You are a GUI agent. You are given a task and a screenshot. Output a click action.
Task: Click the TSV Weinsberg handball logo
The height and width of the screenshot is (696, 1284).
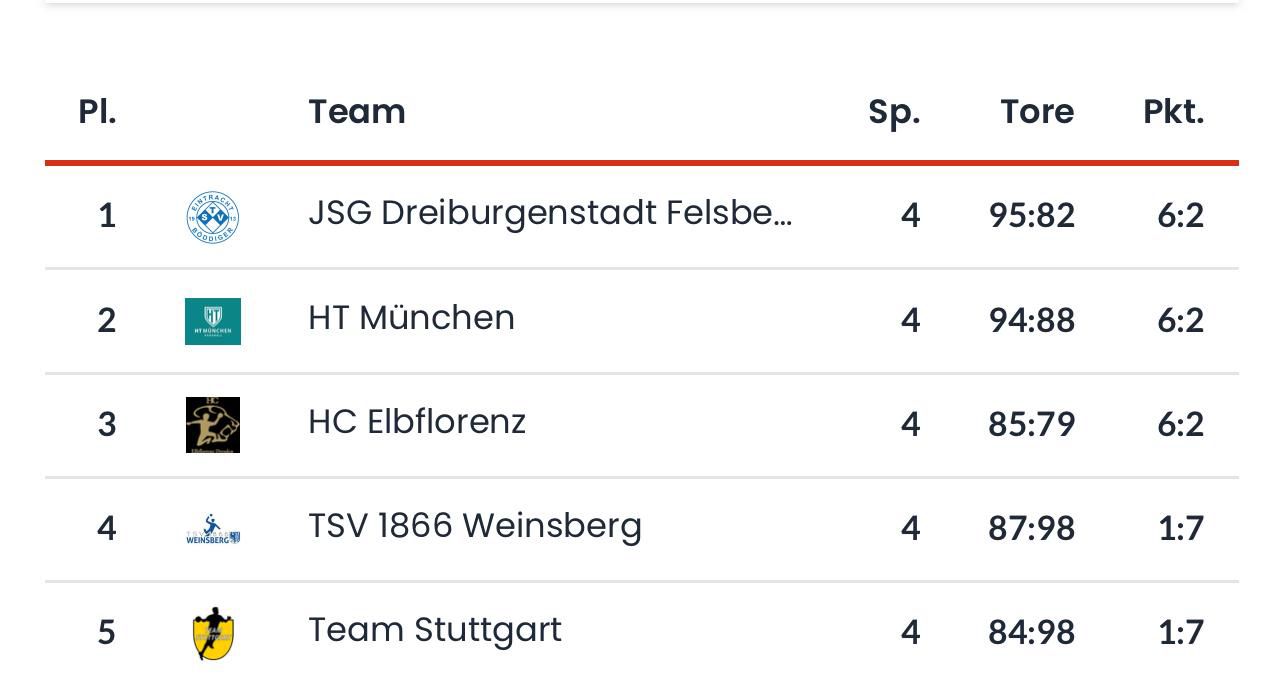pos(213,529)
